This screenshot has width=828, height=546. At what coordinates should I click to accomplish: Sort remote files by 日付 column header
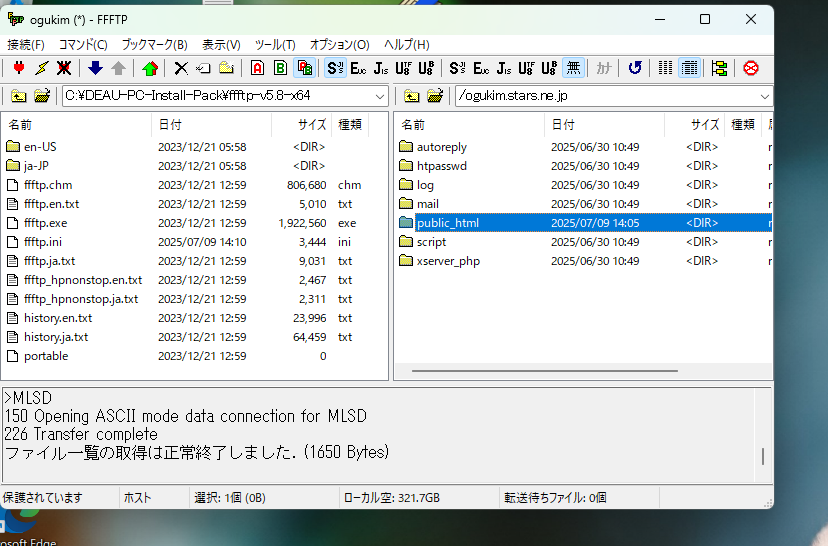564,125
